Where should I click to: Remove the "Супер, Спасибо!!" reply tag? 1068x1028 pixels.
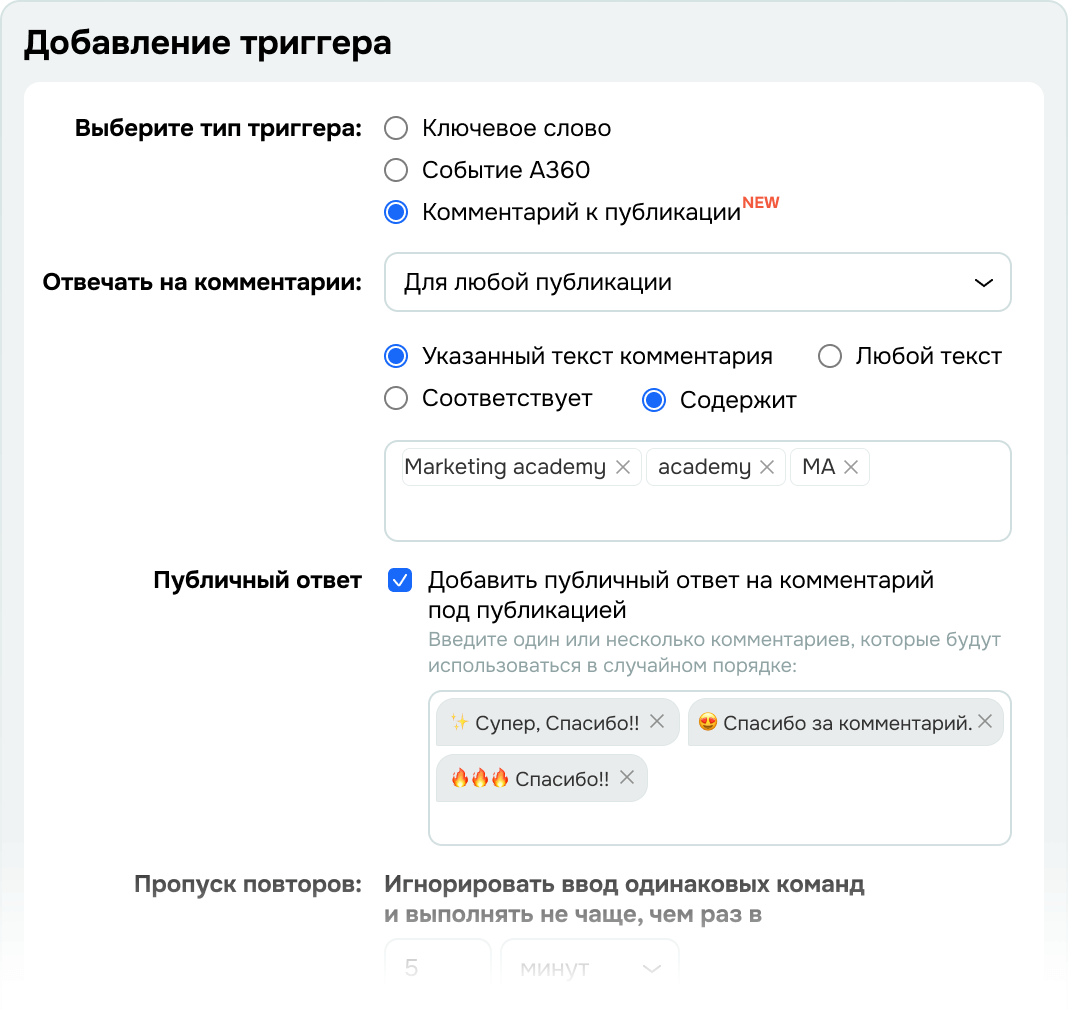tap(657, 722)
